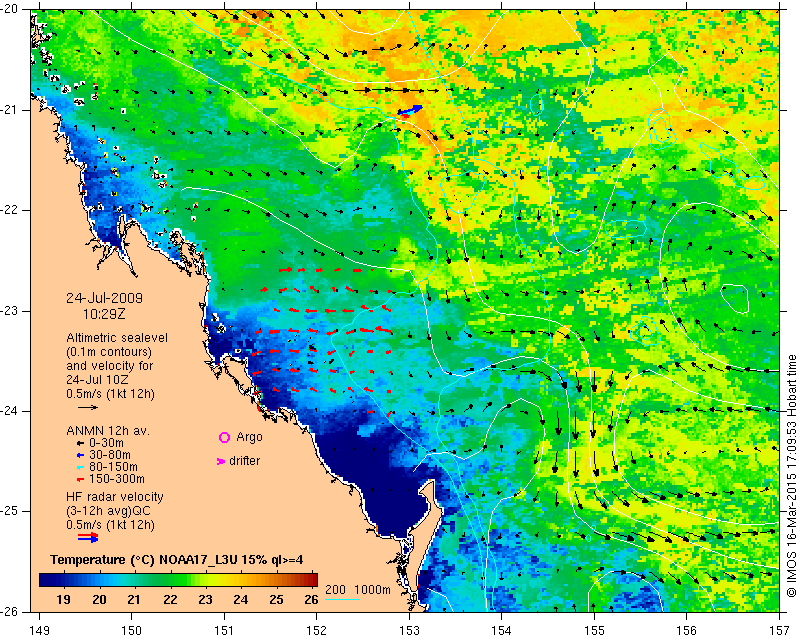
Task: Click the colorbar tick label 19
Action: pos(63,600)
